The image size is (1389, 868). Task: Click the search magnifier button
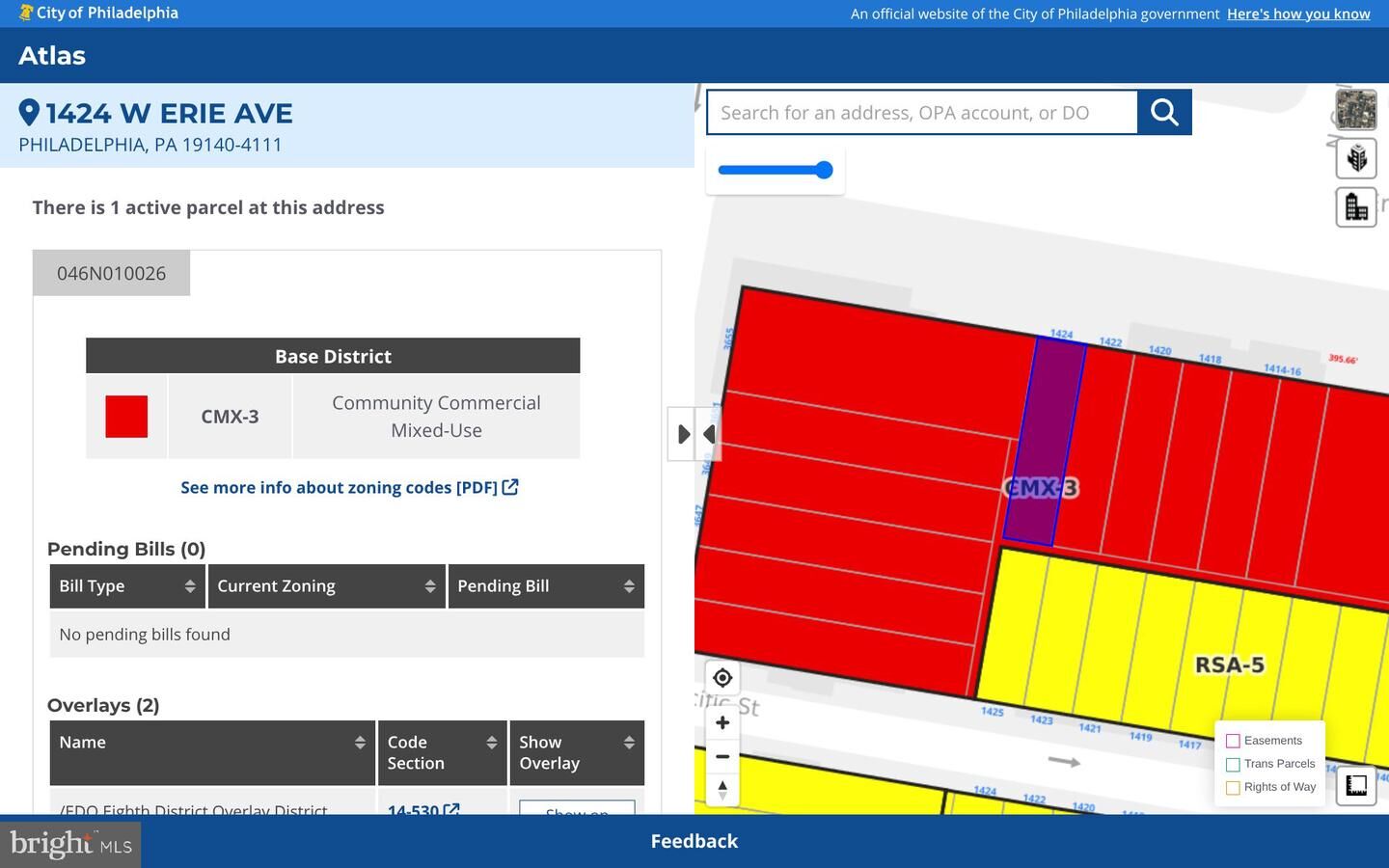(x=1164, y=113)
